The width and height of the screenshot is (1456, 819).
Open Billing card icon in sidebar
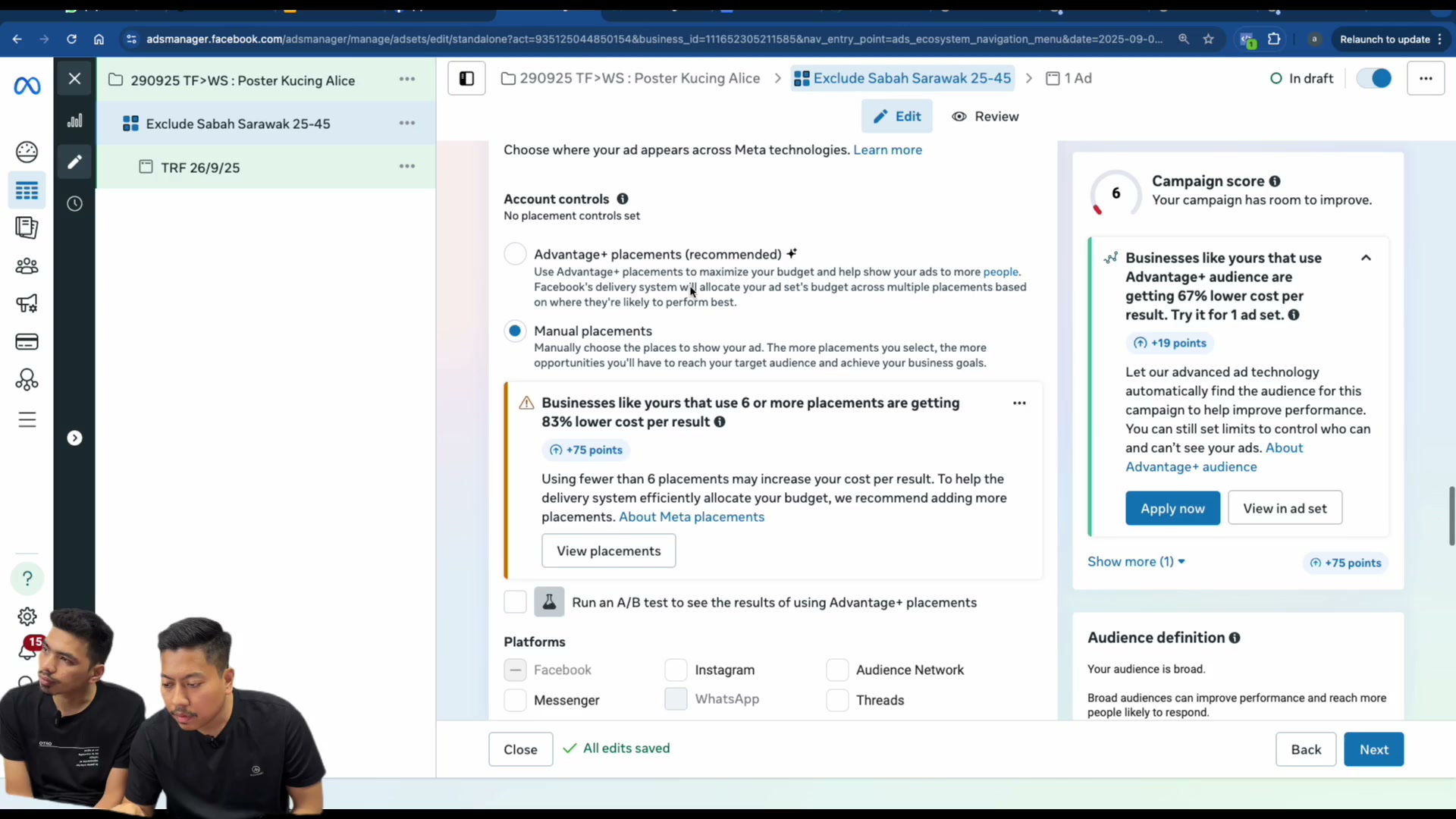point(27,342)
